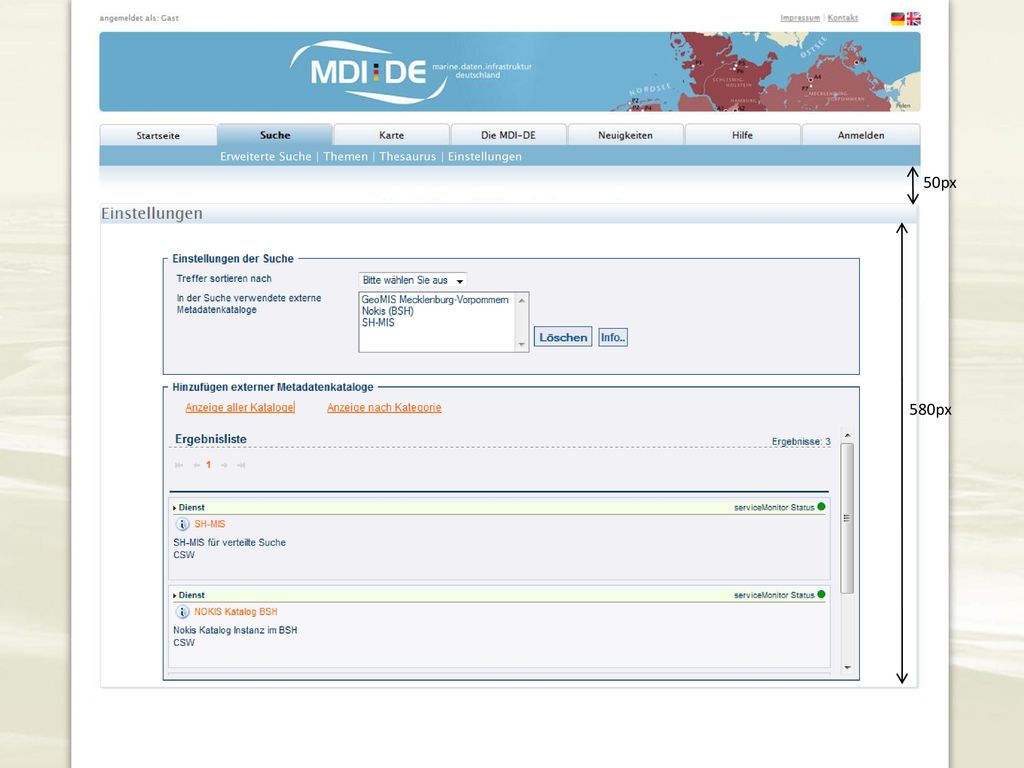Click green serviceMonitor status dot for NOKIS
The image size is (1024, 768).
(x=822, y=594)
